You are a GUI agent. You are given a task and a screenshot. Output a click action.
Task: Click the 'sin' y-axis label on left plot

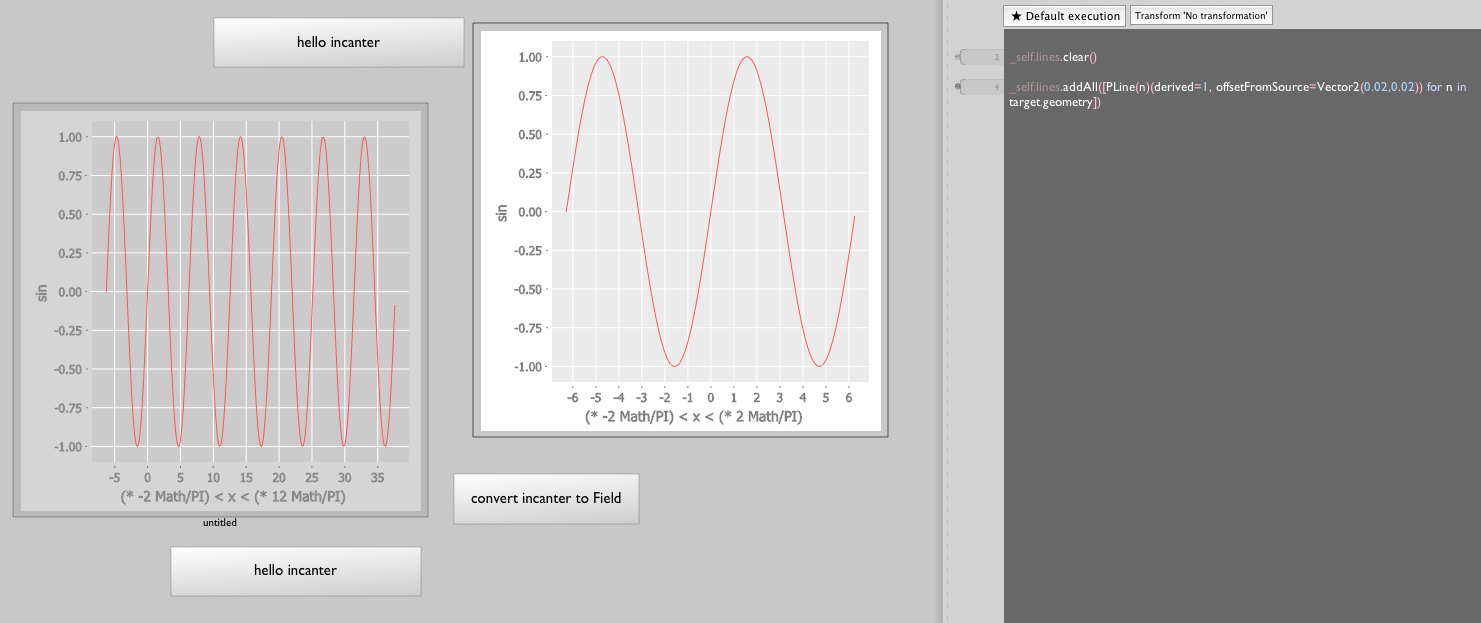pyautogui.click(x=42, y=292)
